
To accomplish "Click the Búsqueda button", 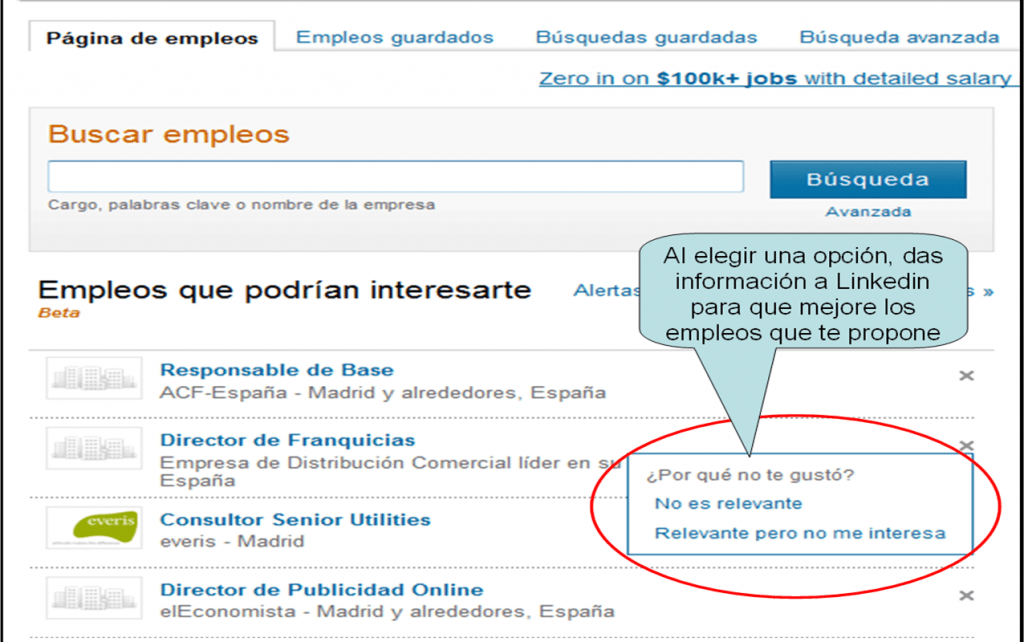I will 868,179.
